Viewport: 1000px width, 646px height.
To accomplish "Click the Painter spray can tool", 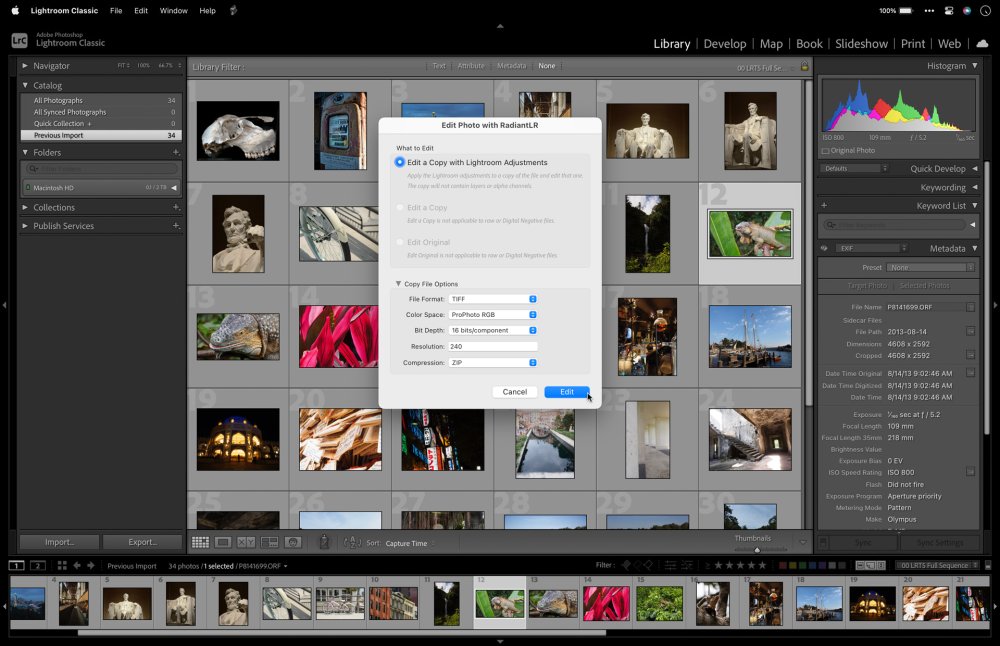I will coord(324,542).
